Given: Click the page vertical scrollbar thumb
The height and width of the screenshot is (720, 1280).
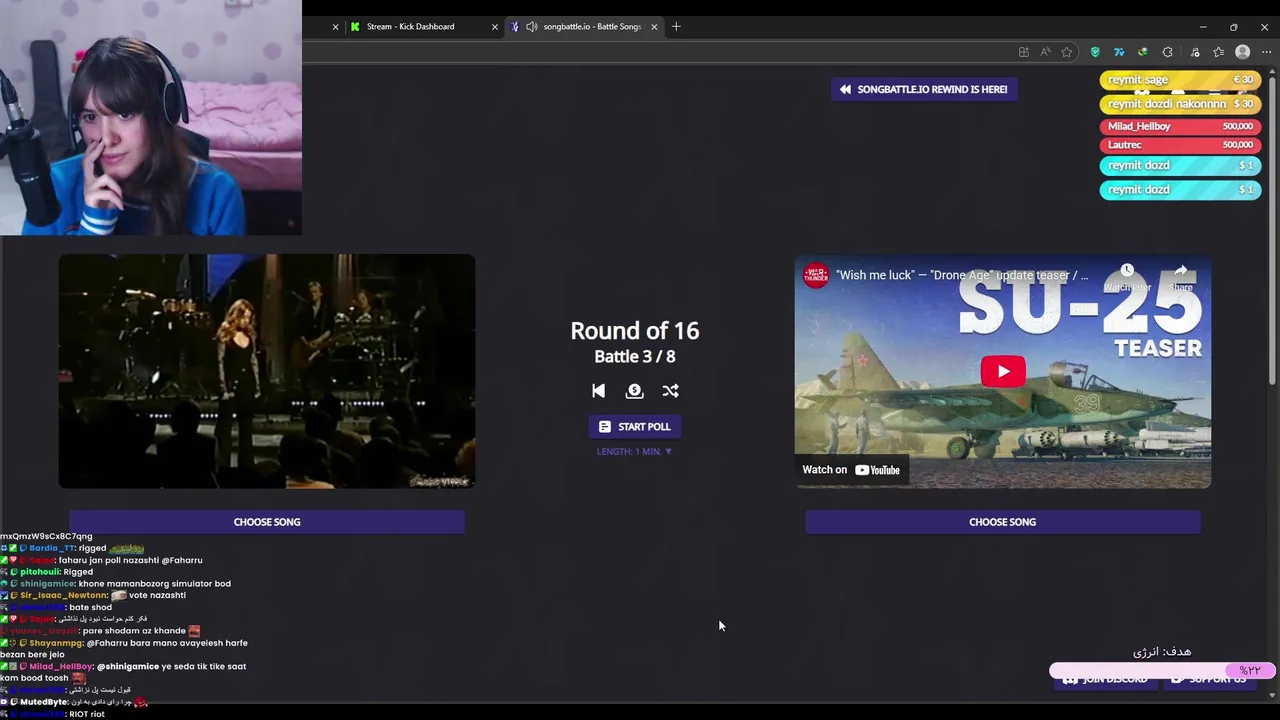Looking at the screenshot, I should 1273,232.
